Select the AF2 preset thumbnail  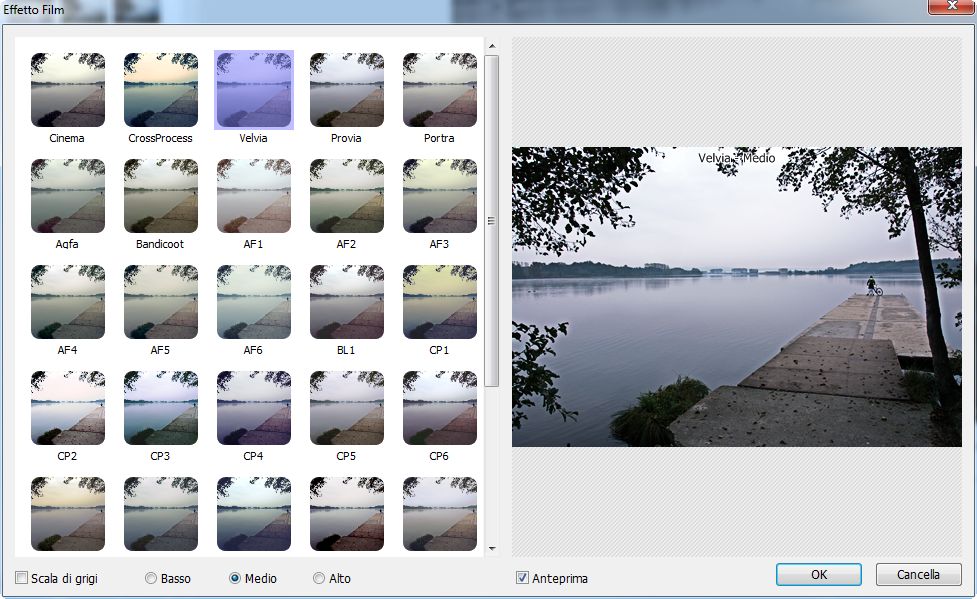(x=346, y=196)
